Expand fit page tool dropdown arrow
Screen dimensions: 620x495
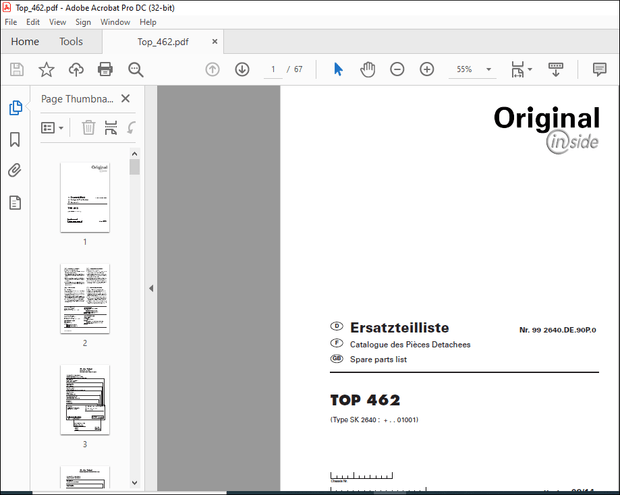point(530,70)
